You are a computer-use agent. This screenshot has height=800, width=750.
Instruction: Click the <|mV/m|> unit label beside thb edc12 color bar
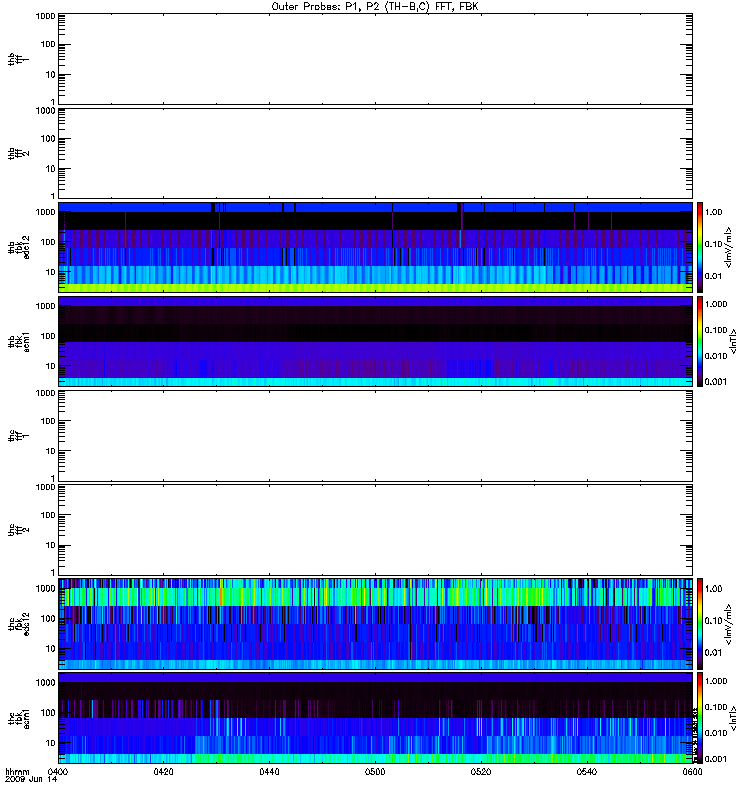pos(729,247)
